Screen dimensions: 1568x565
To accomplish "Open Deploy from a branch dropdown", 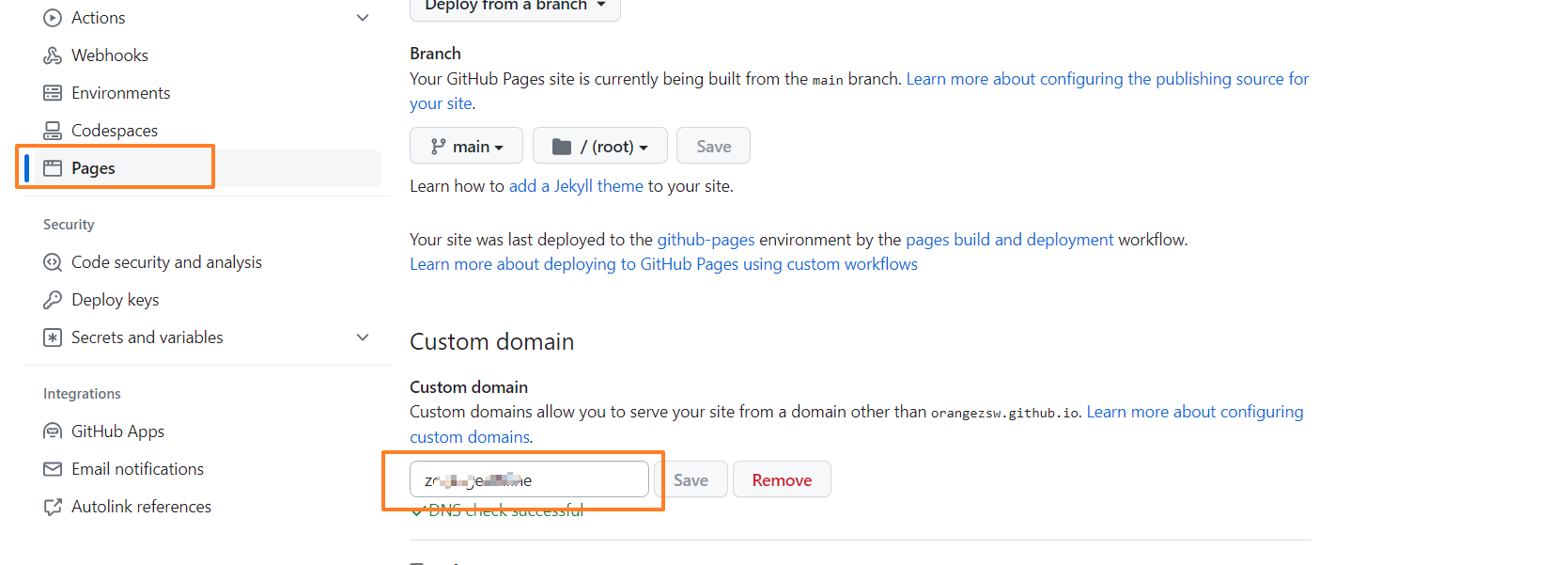I will [515, 7].
